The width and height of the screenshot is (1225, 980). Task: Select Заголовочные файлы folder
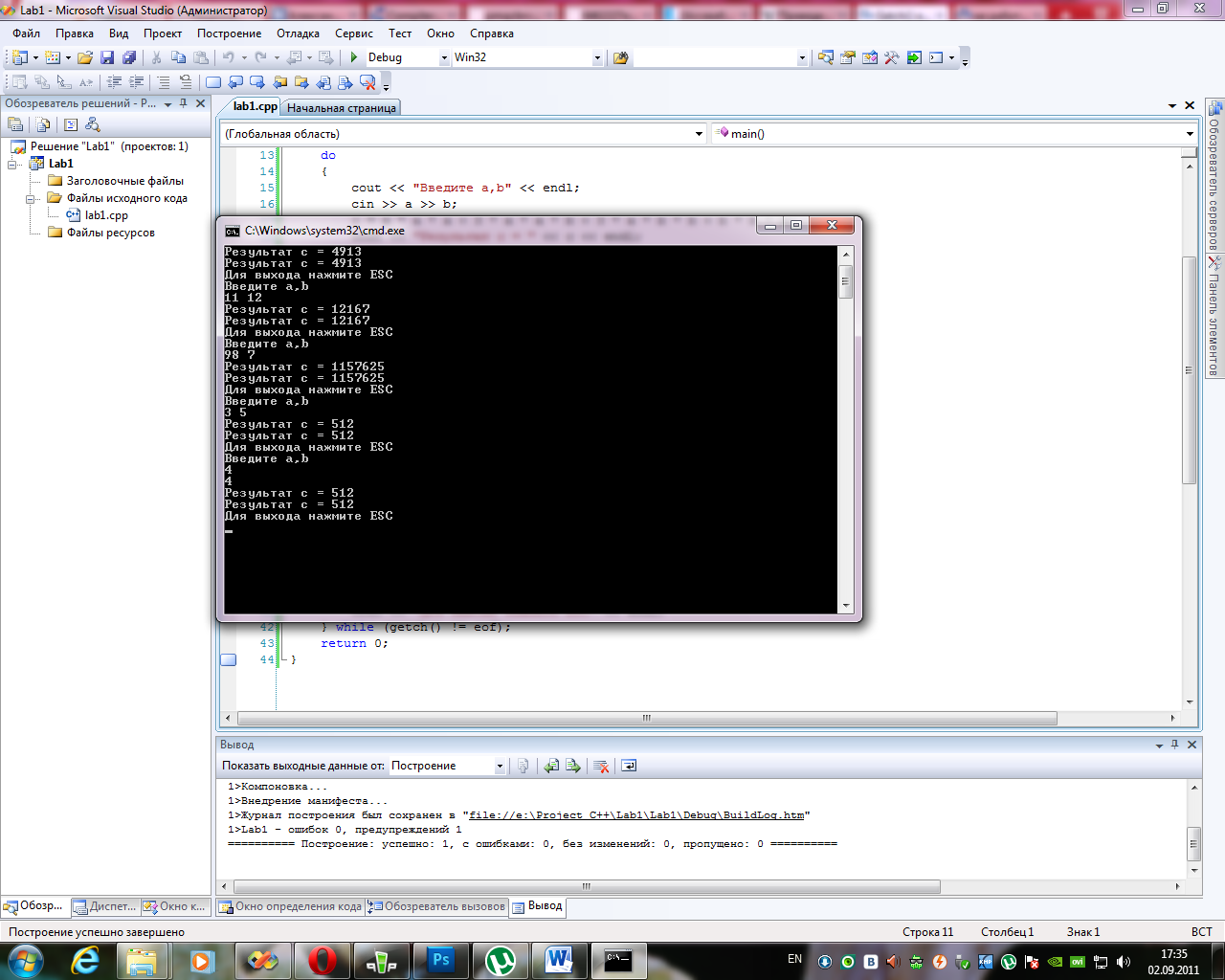click(125, 181)
